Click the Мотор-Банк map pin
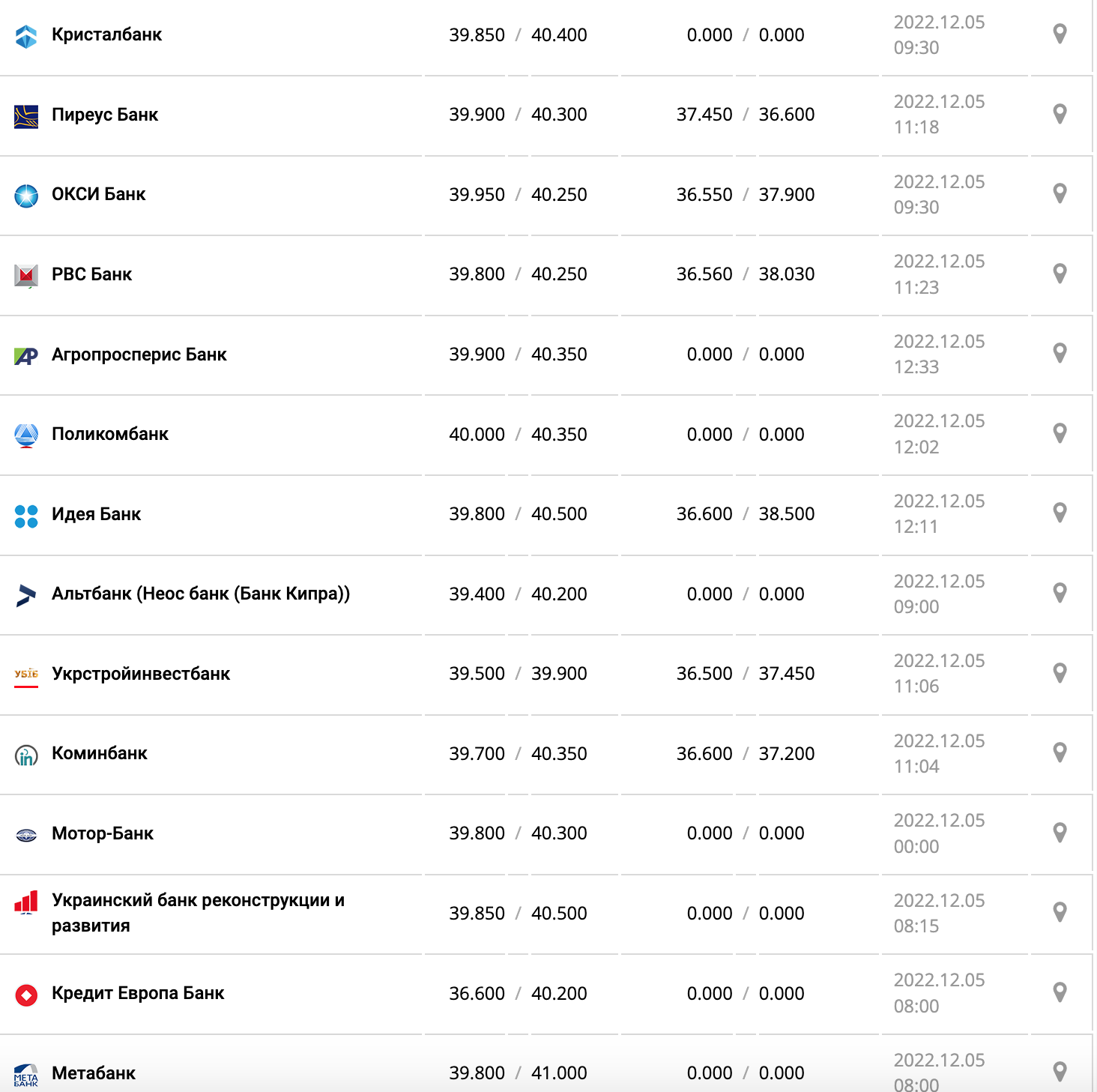Image resolution: width=1097 pixels, height=1092 pixels. (x=1060, y=833)
